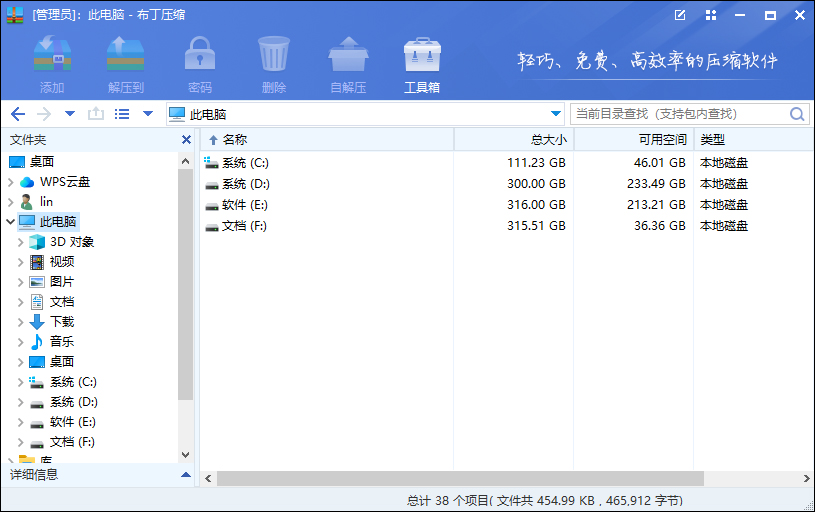
Task: Select the 3D 对象 cube icon
Action: (37, 242)
